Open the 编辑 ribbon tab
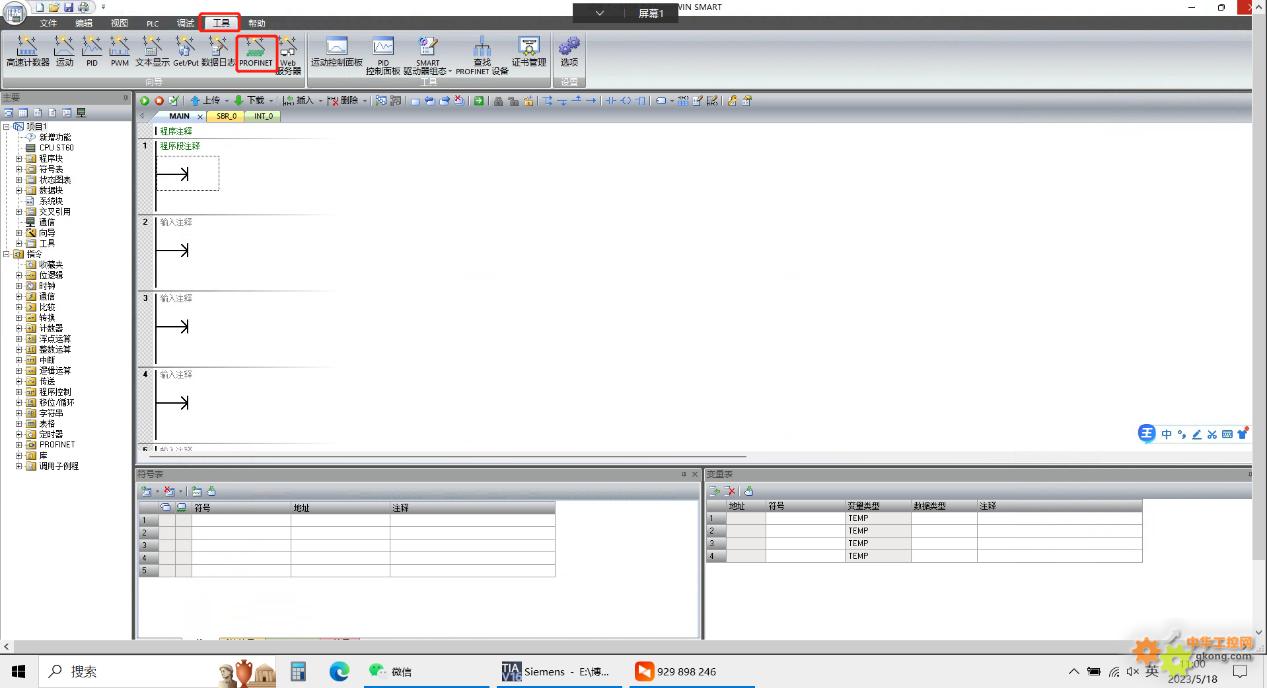This screenshot has width=1267, height=688. pos(84,23)
